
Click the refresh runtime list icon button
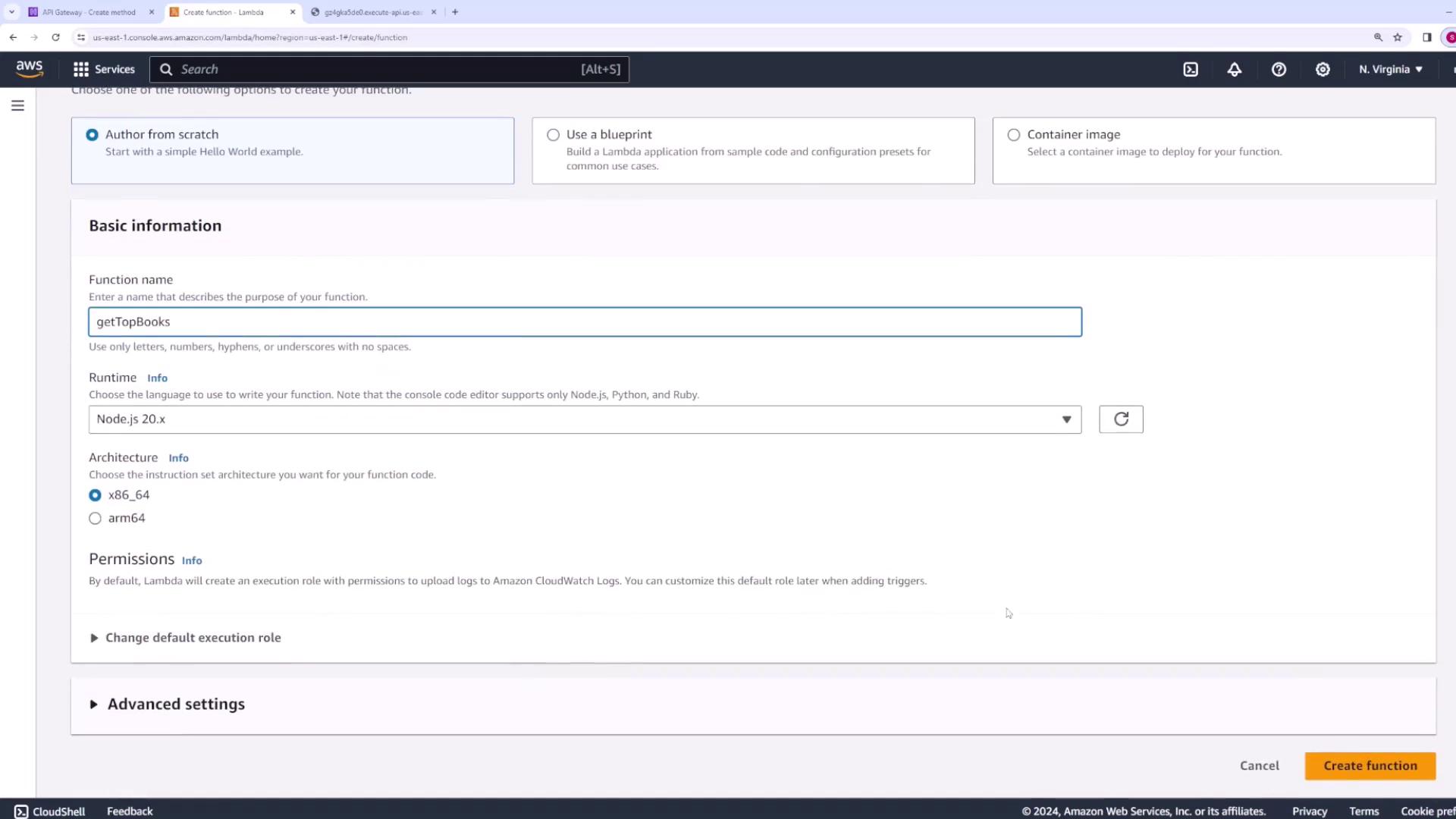click(x=1121, y=419)
